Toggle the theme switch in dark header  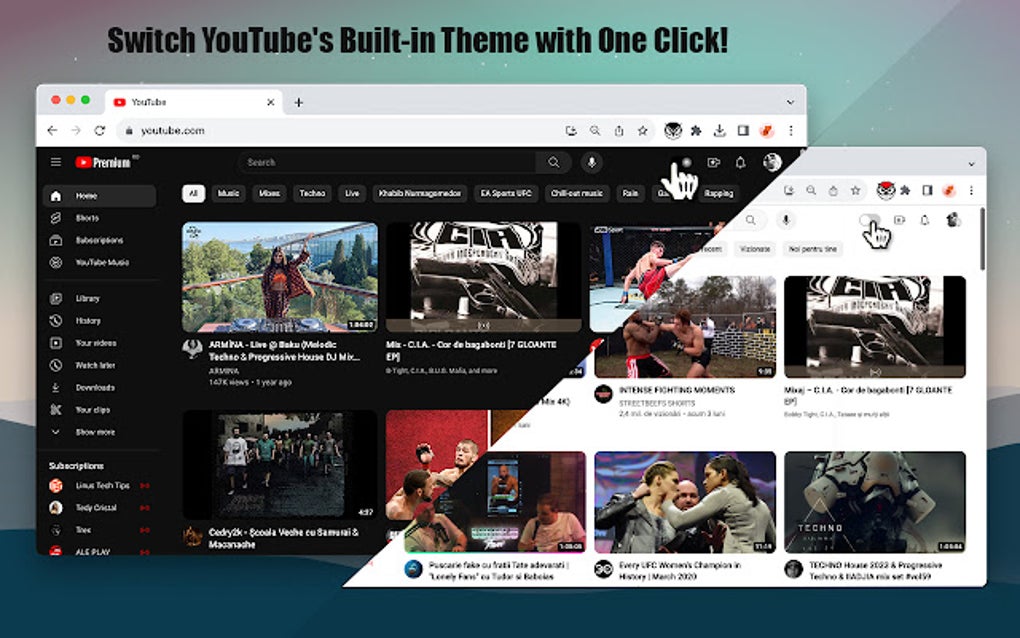[686, 162]
